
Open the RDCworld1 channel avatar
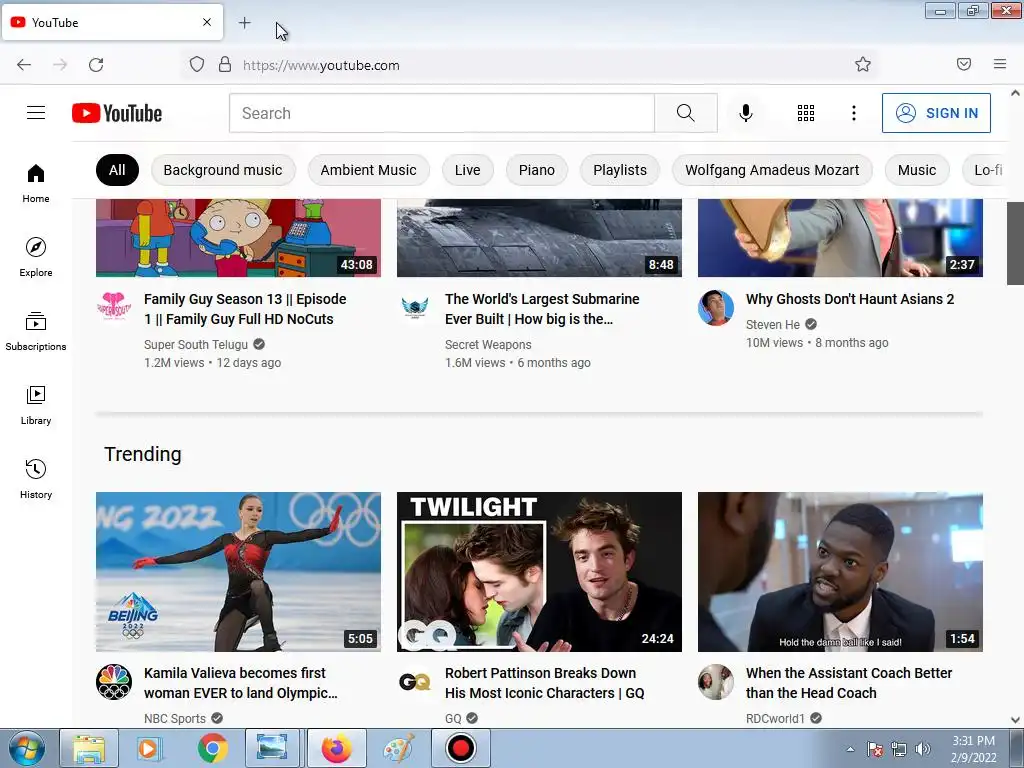point(716,682)
